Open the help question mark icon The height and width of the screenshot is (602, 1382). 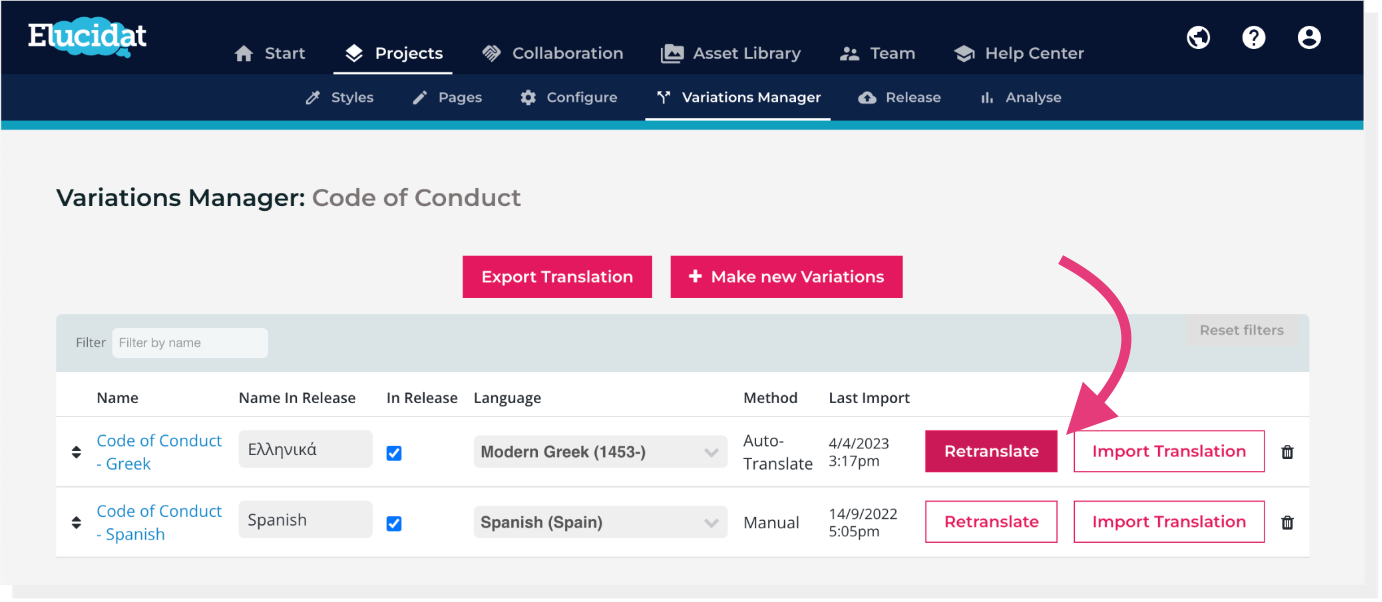pos(1254,38)
